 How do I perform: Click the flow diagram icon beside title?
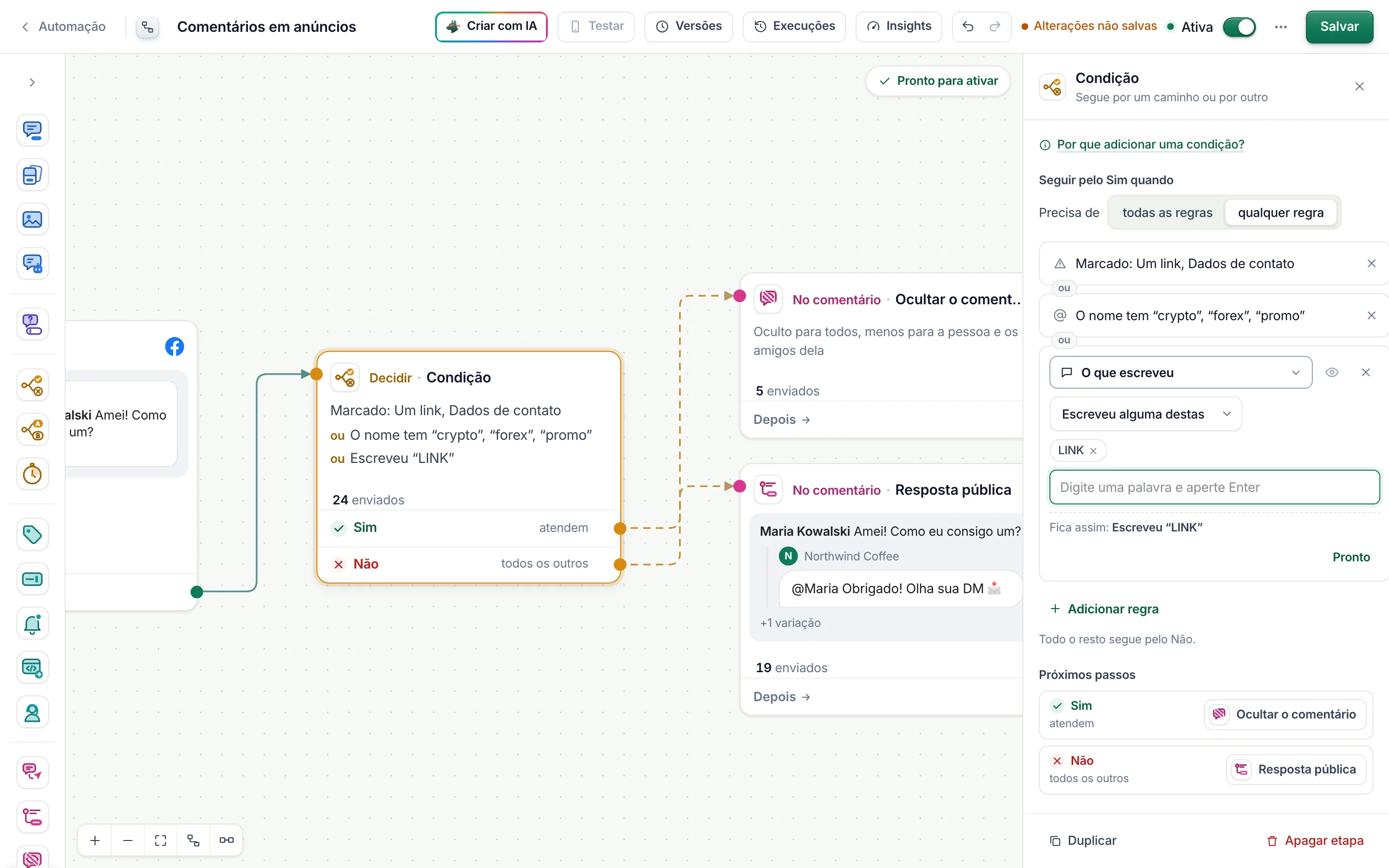(148, 27)
